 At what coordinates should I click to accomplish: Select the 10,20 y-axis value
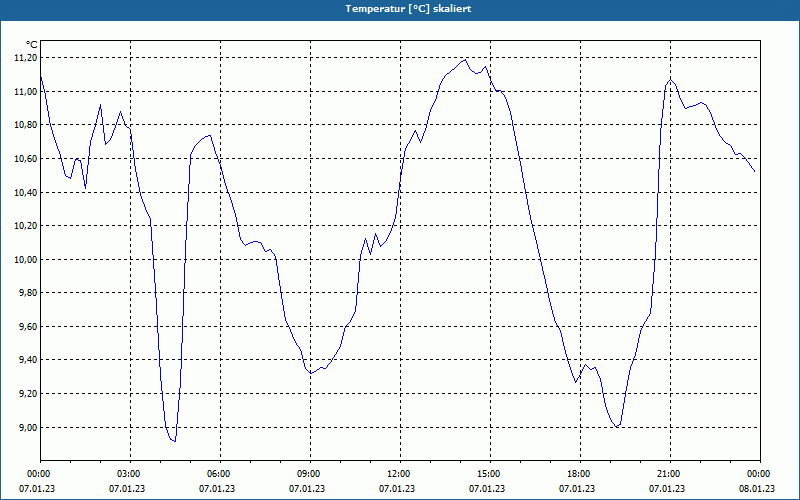(26, 226)
